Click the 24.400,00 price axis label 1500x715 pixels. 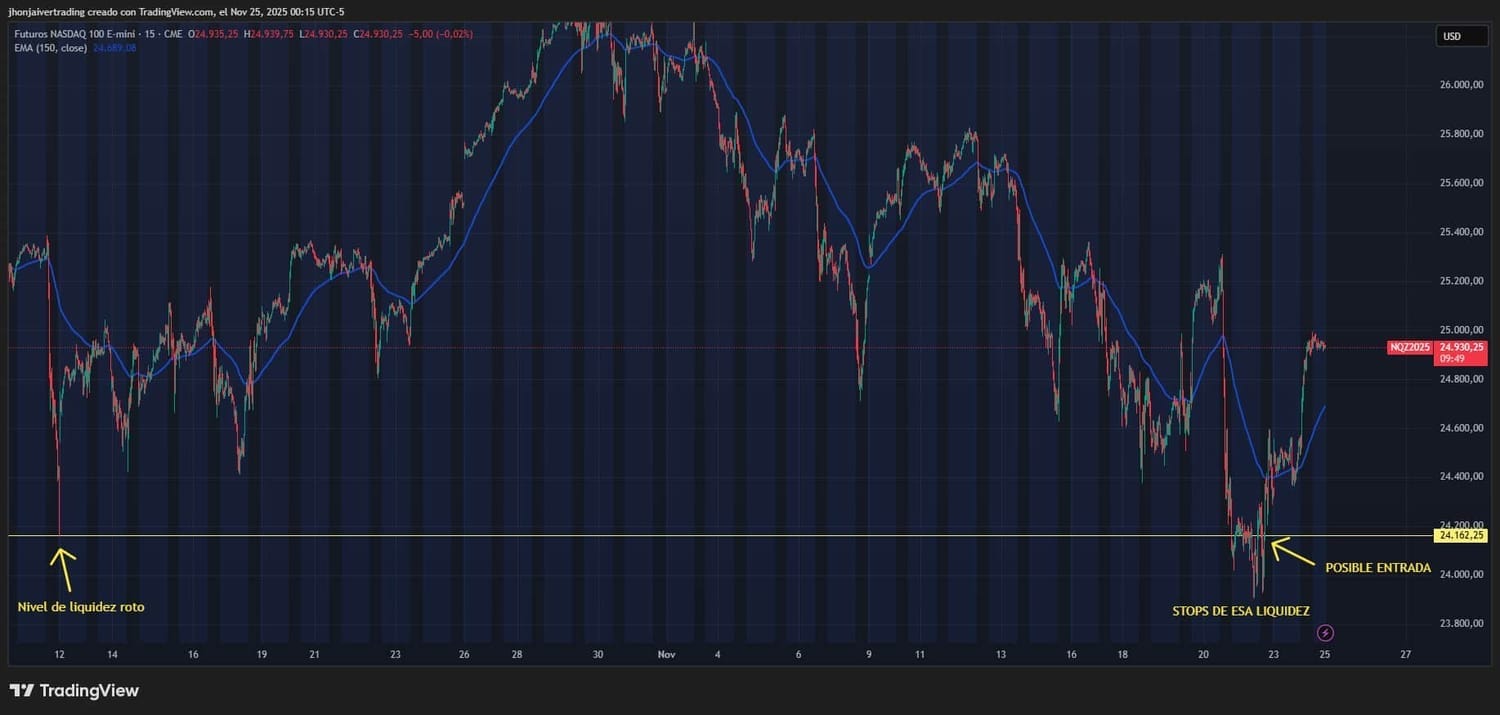(1460, 477)
